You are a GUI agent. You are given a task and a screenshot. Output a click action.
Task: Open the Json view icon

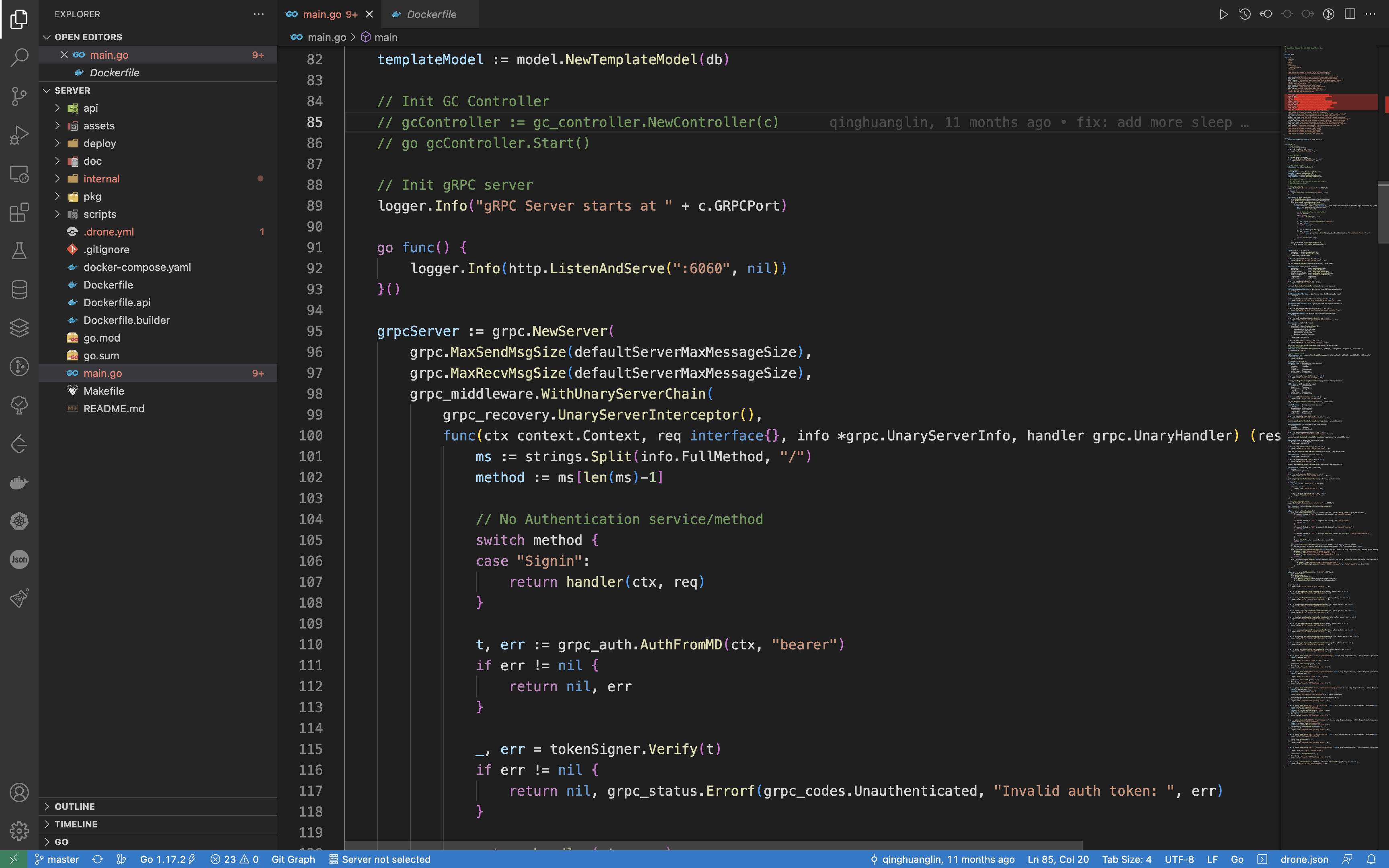click(19, 559)
